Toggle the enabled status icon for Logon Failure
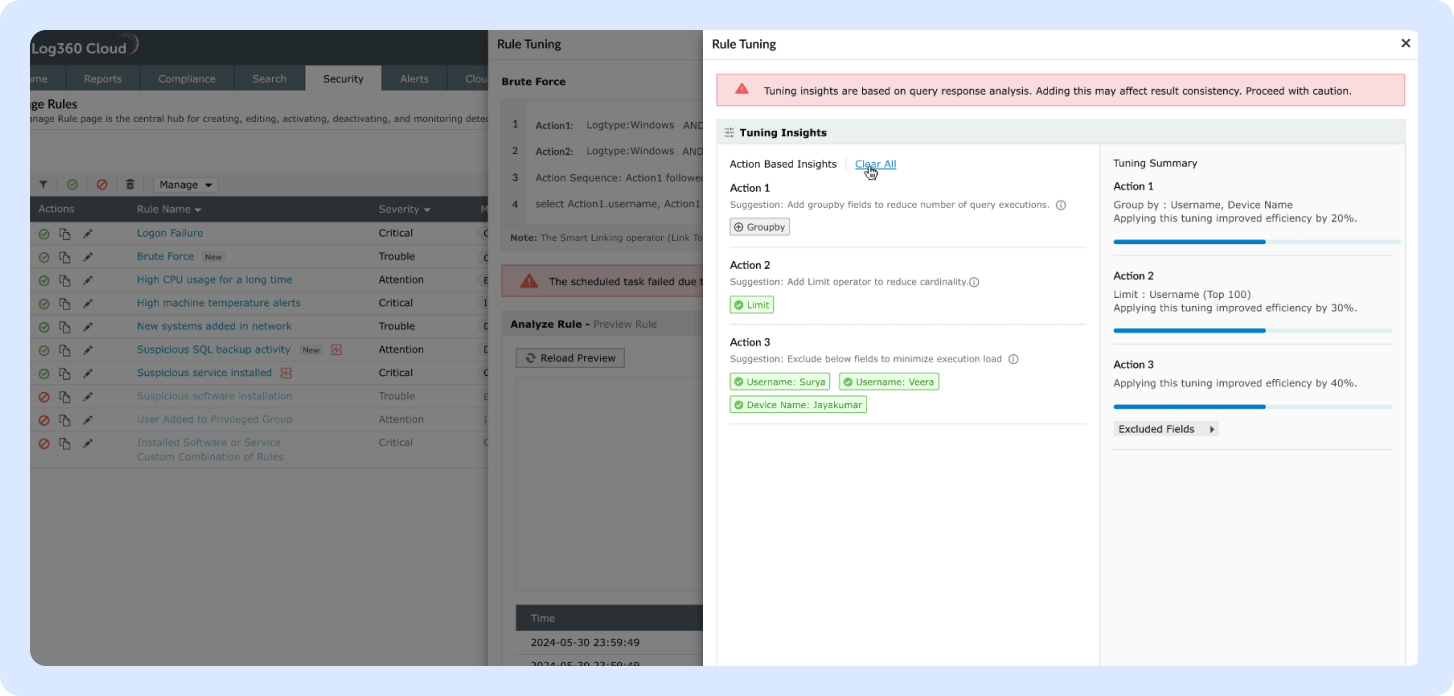This screenshot has width=1454, height=696. (44, 234)
